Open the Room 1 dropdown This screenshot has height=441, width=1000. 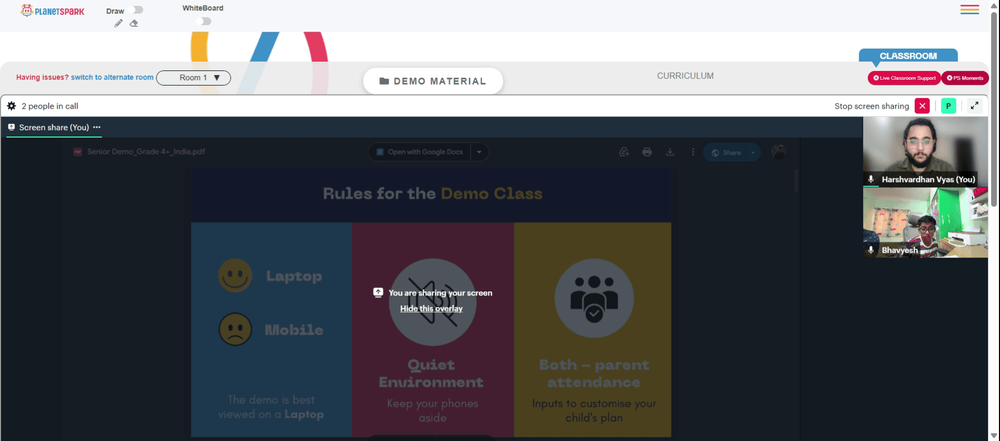click(x=193, y=77)
